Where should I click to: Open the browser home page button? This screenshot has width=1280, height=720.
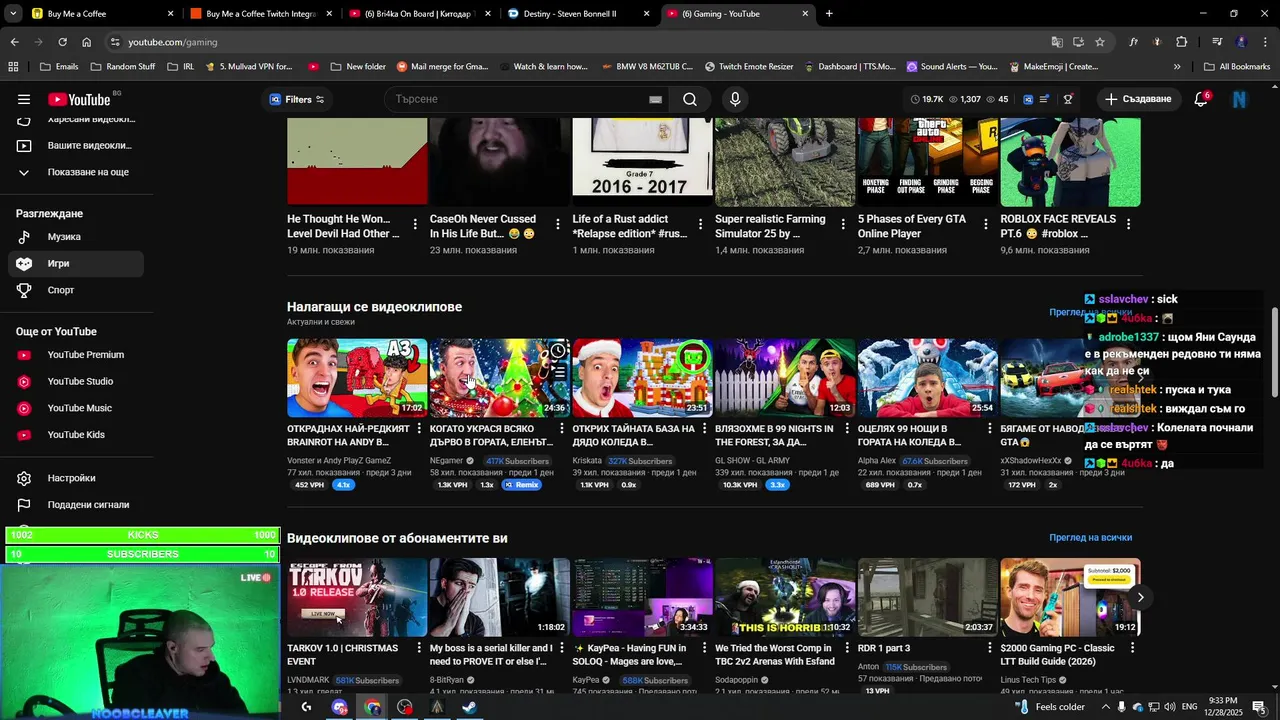[87, 42]
